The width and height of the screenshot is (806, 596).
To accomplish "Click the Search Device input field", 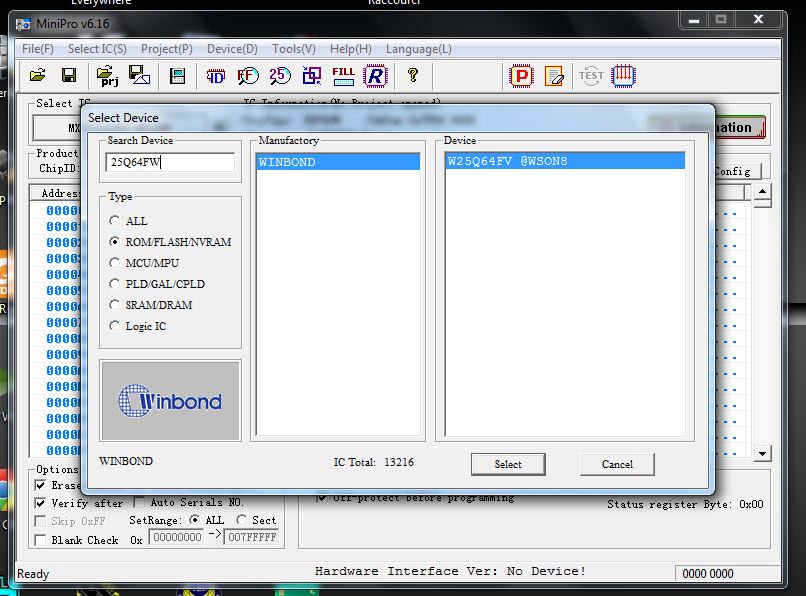I will coord(170,162).
